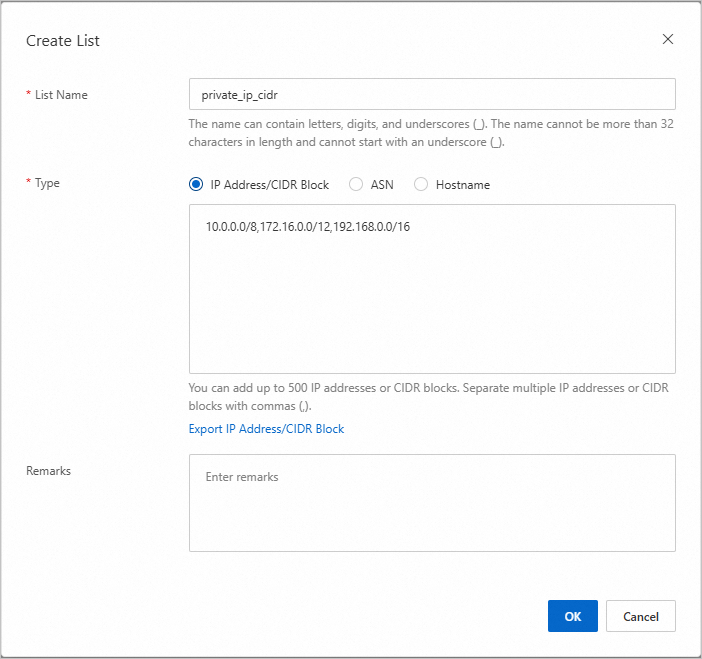Image resolution: width=702 pixels, height=659 pixels.
Task: Click the 10.0.0.0/8 CIDR entry text
Action: [231, 227]
